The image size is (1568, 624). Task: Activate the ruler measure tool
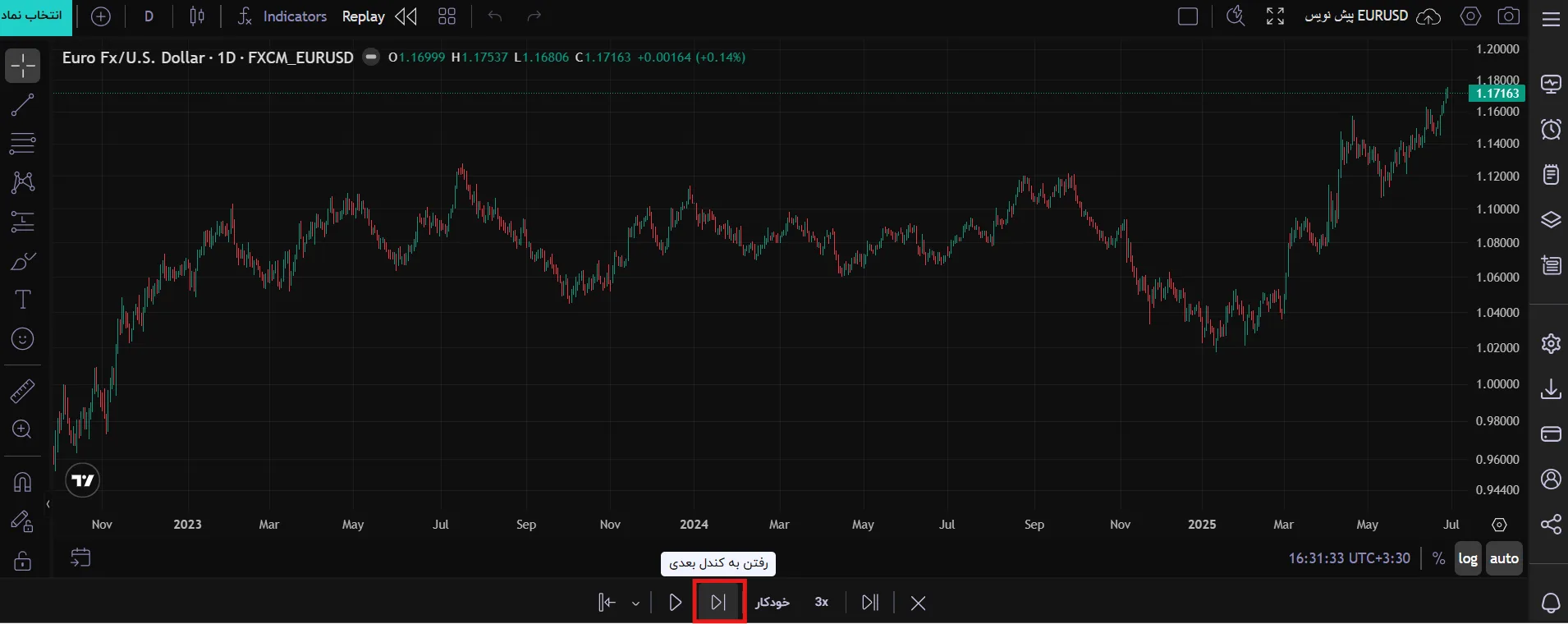click(x=22, y=391)
